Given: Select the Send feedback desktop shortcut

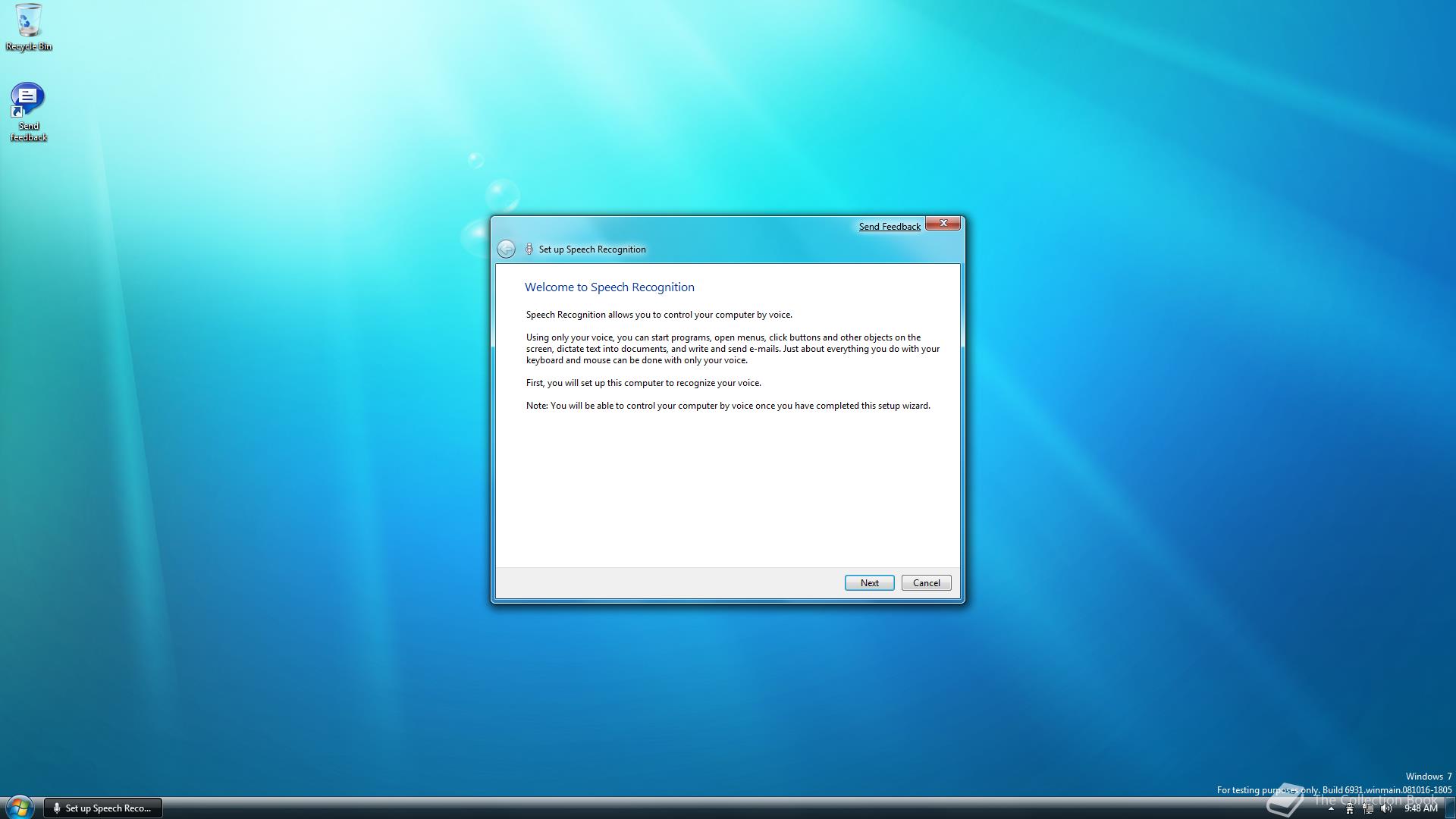Looking at the screenshot, I should pyautogui.click(x=28, y=112).
